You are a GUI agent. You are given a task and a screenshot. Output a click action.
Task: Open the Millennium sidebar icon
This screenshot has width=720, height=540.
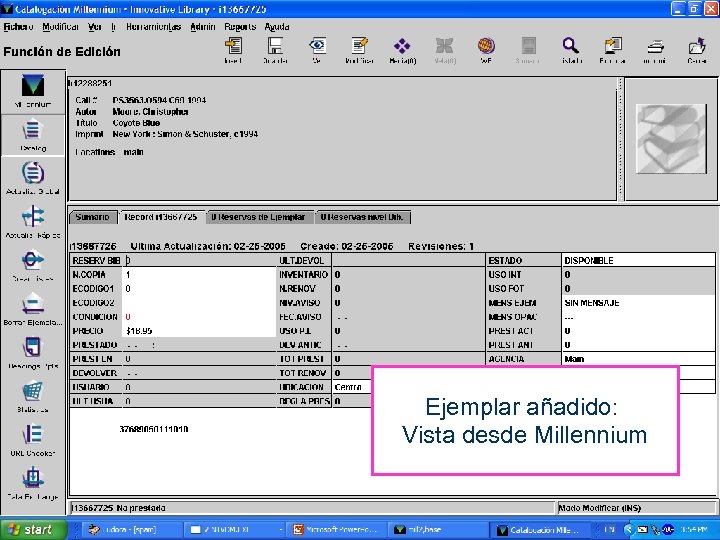coord(33,90)
